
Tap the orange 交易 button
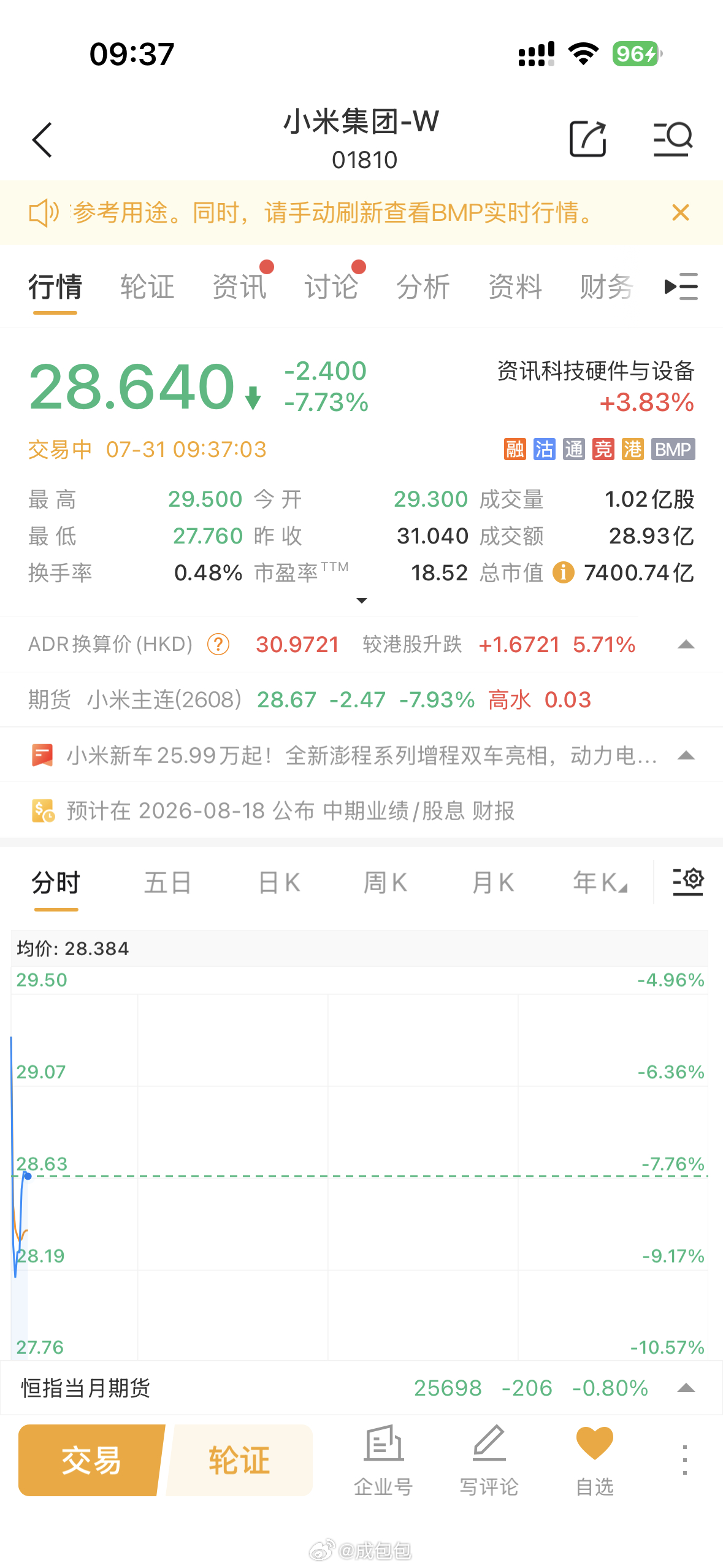(91, 1460)
